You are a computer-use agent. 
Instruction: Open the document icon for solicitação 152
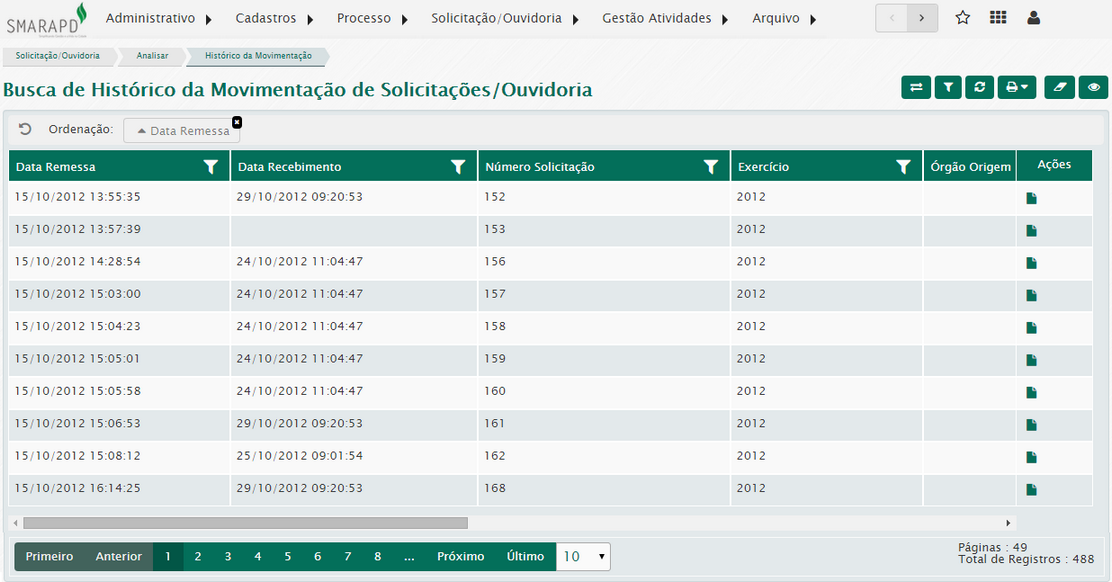point(1031,198)
